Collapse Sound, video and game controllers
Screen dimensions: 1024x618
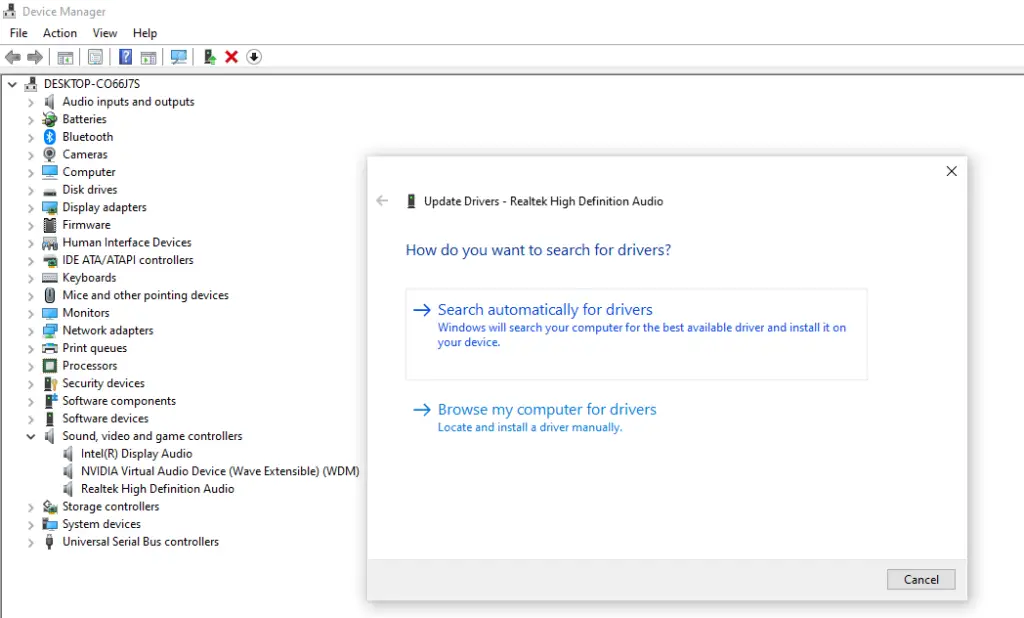pyautogui.click(x=31, y=436)
